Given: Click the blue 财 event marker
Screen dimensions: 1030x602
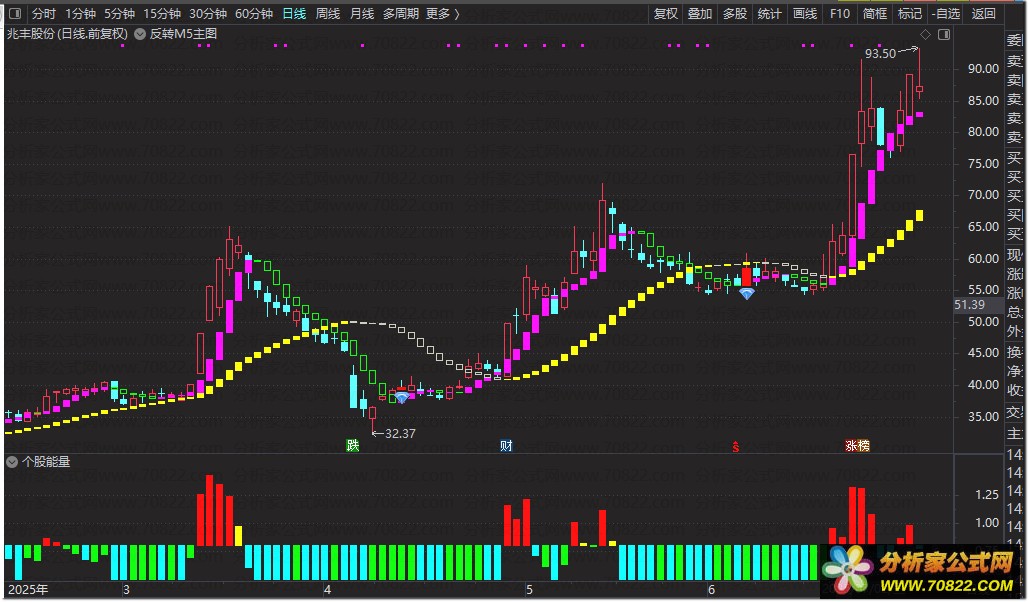Looking at the screenshot, I should [506, 446].
